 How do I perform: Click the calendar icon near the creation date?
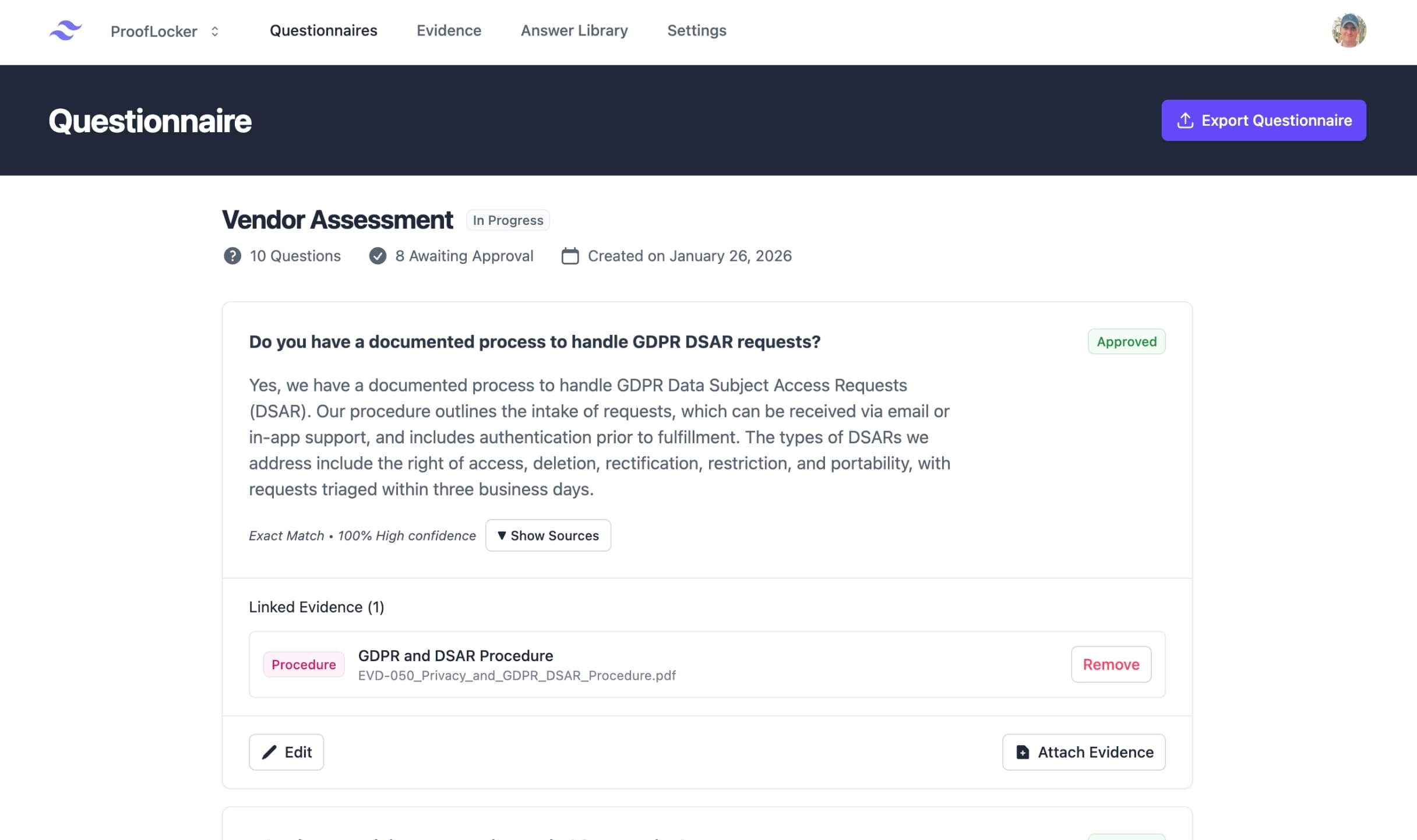pos(570,256)
